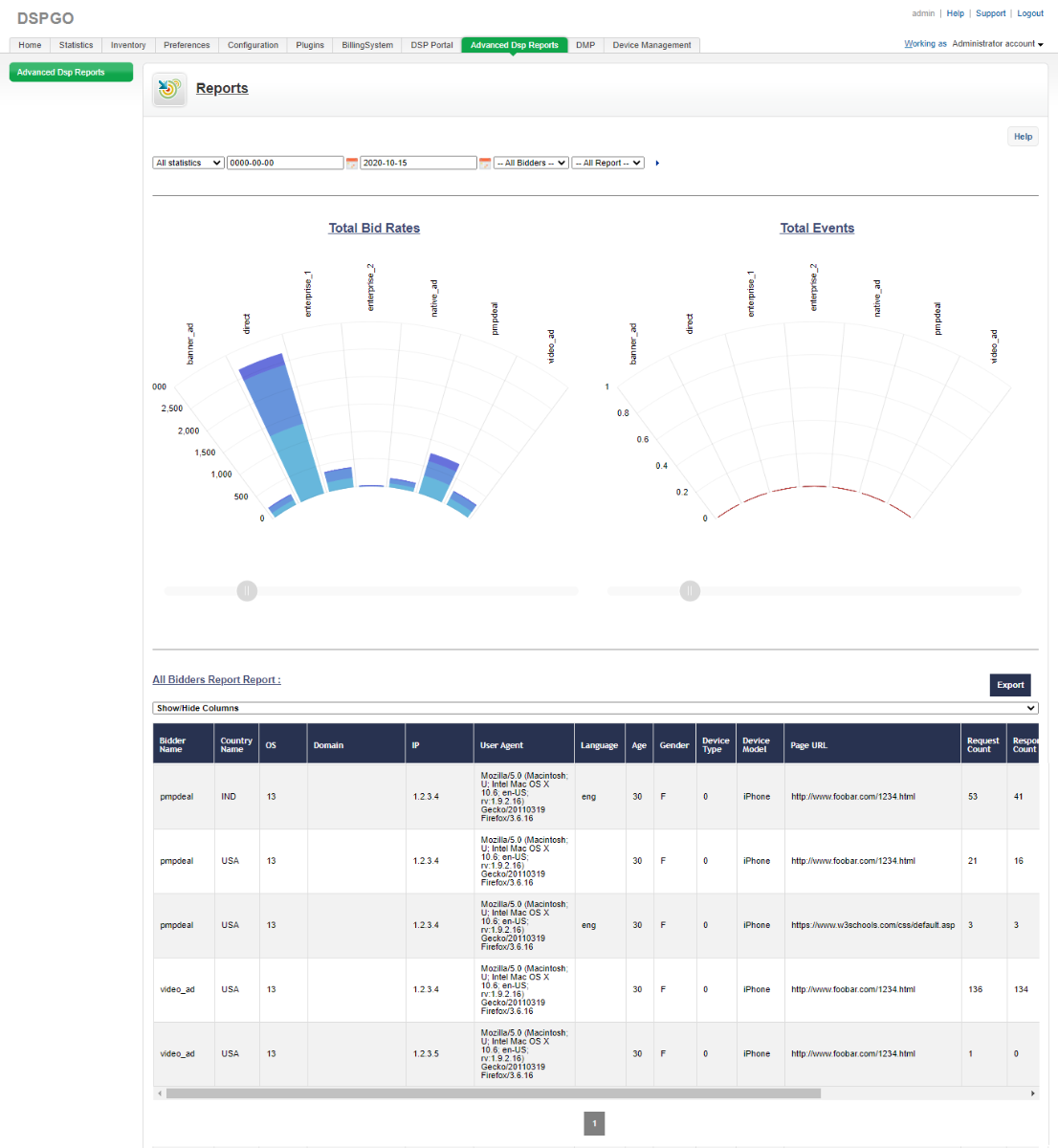Click the Export button
This screenshot has width=1058, height=1148.
click(x=1010, y=685)
